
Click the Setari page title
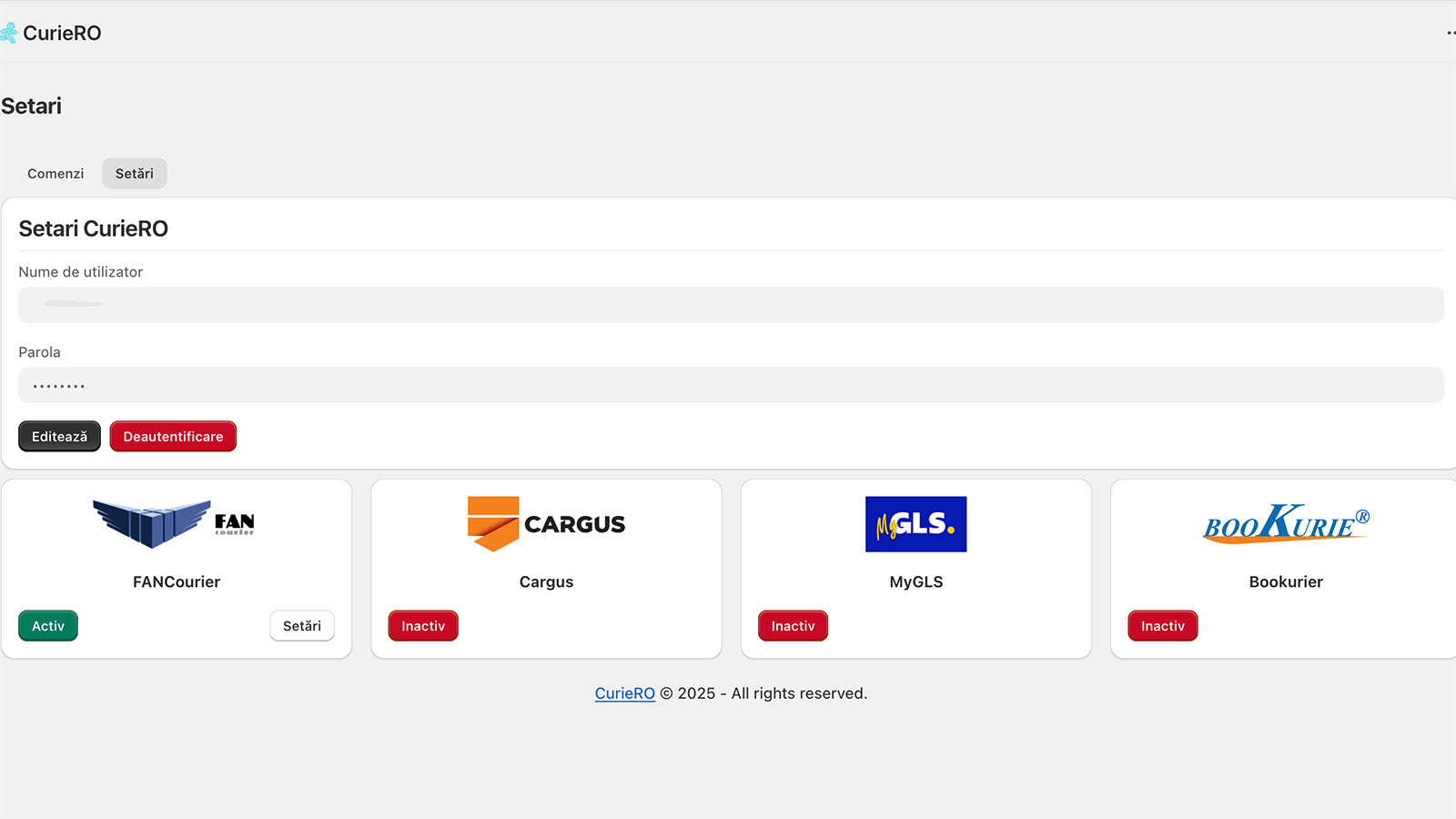tap(31, 106)
